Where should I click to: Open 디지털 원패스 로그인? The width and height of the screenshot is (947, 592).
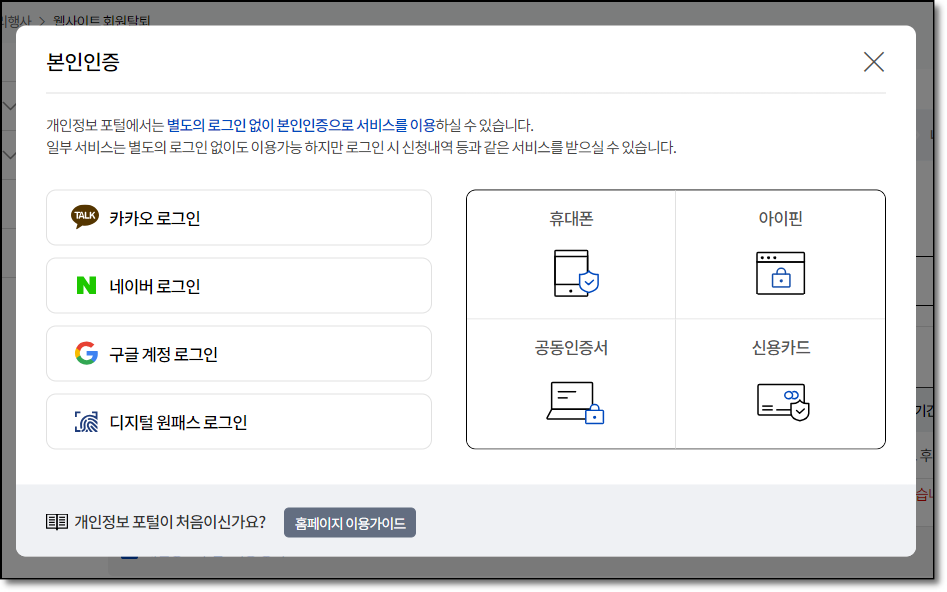(x=238, y=421)
